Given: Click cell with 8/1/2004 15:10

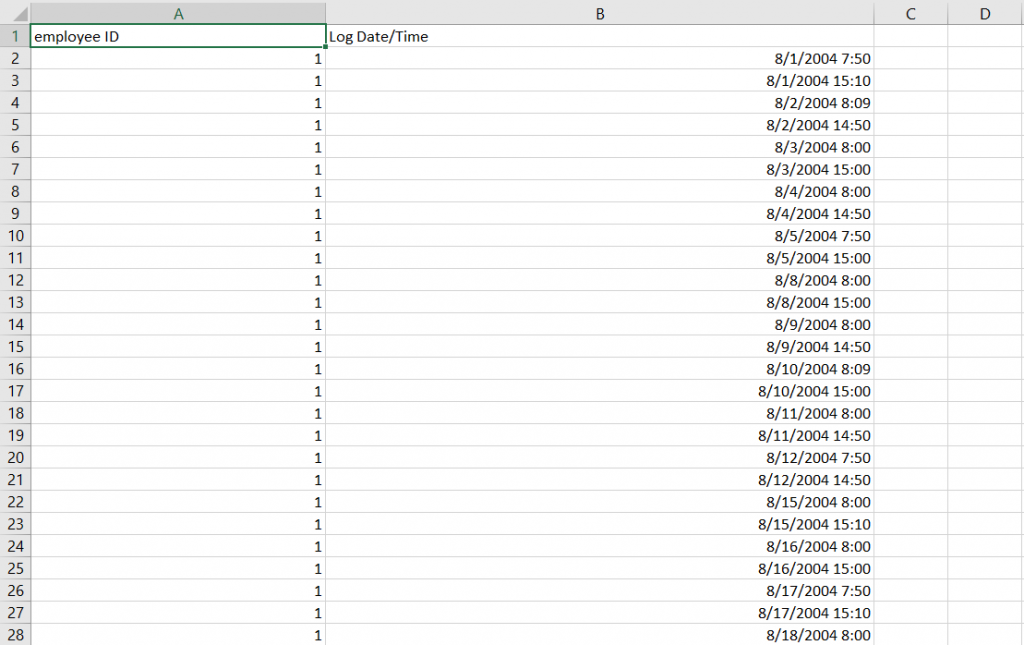Looking at the screenshot, I should tap(600, 80).
